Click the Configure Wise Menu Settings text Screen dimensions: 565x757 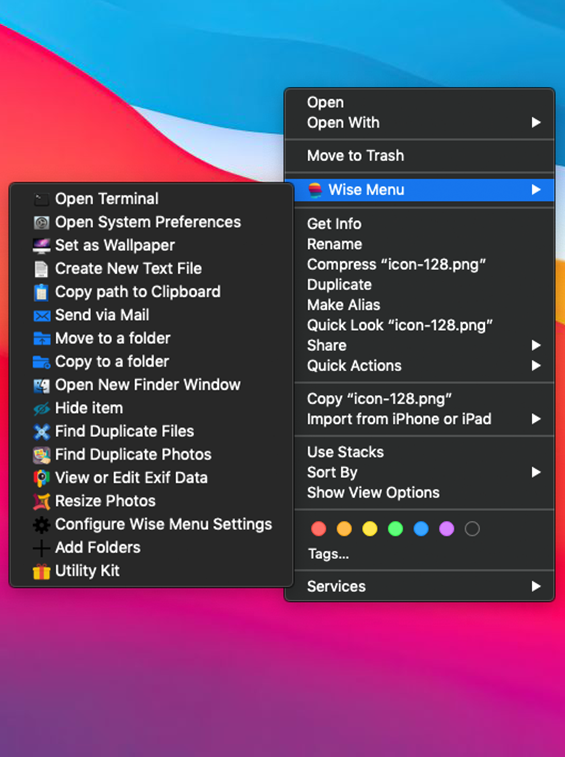pyautogui.click(x=164, y=524)
